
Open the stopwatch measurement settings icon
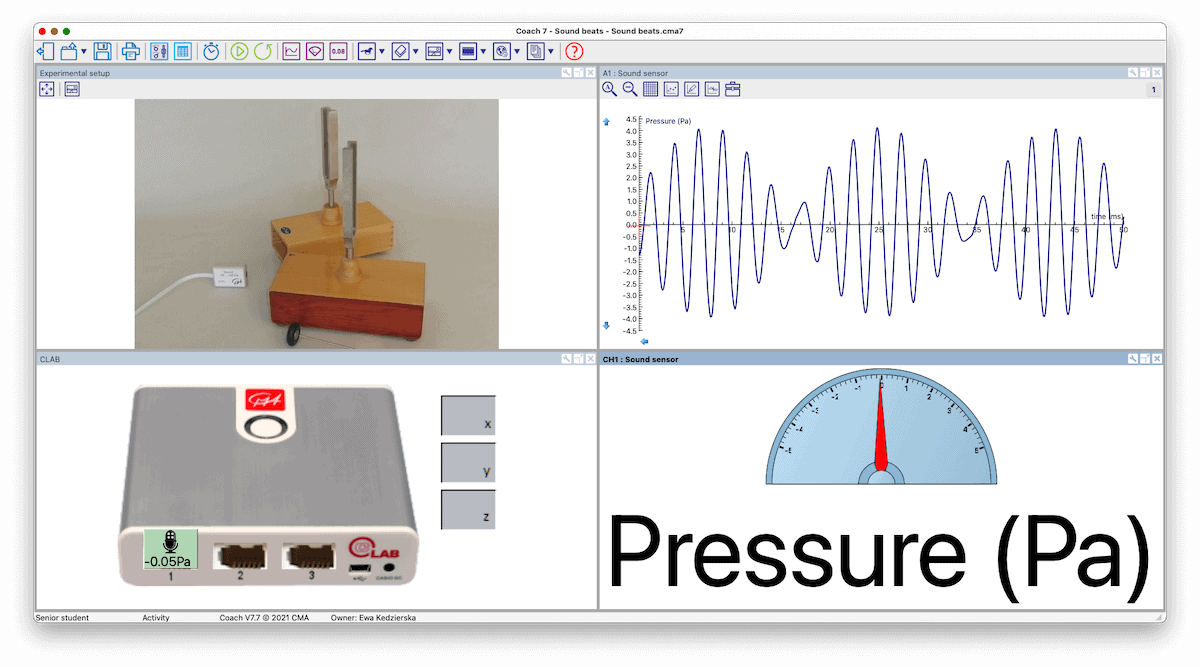211,51
